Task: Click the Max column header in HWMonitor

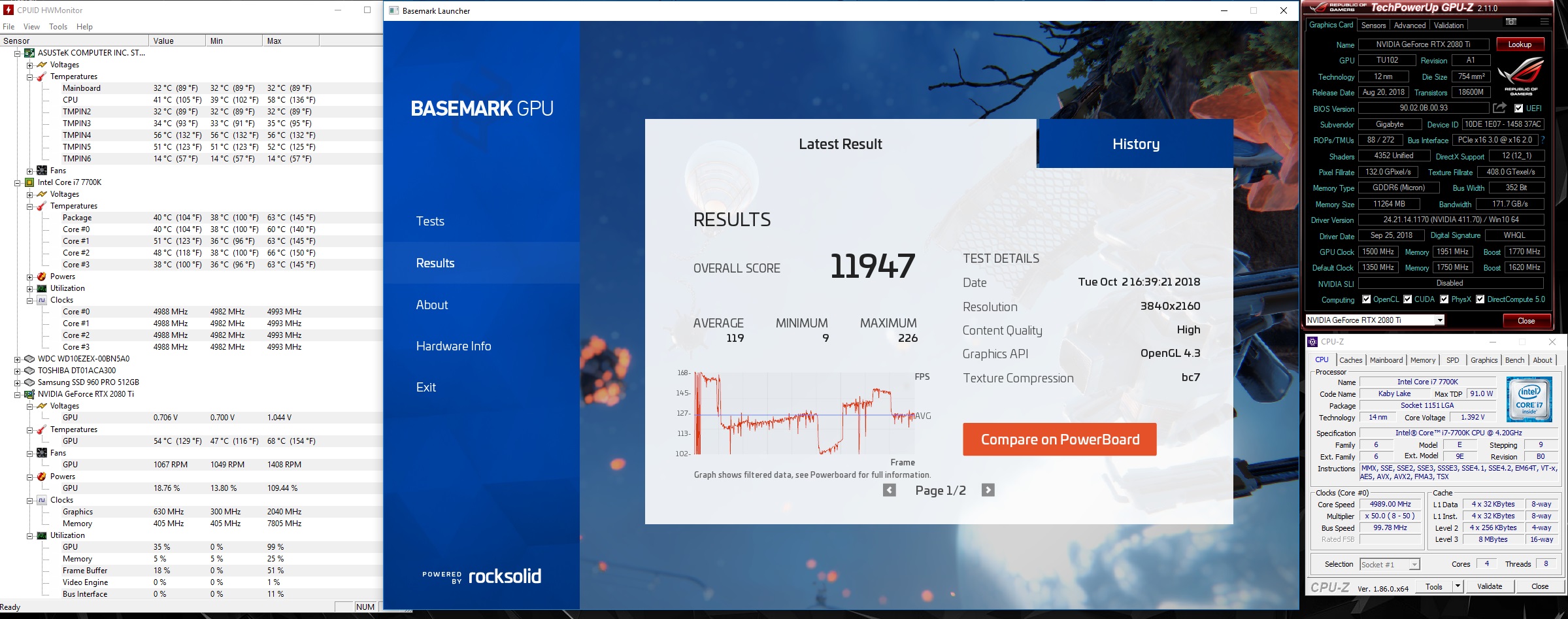Action: point(290,41)
